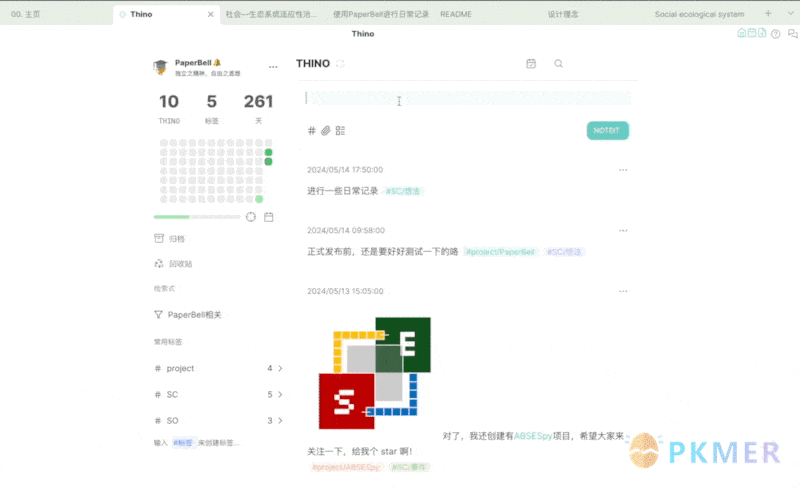Click the 2024/05/14 09:58:00 timestamp
The width and height of the screenshot is (800, 492).
click(x=346, y=231)
